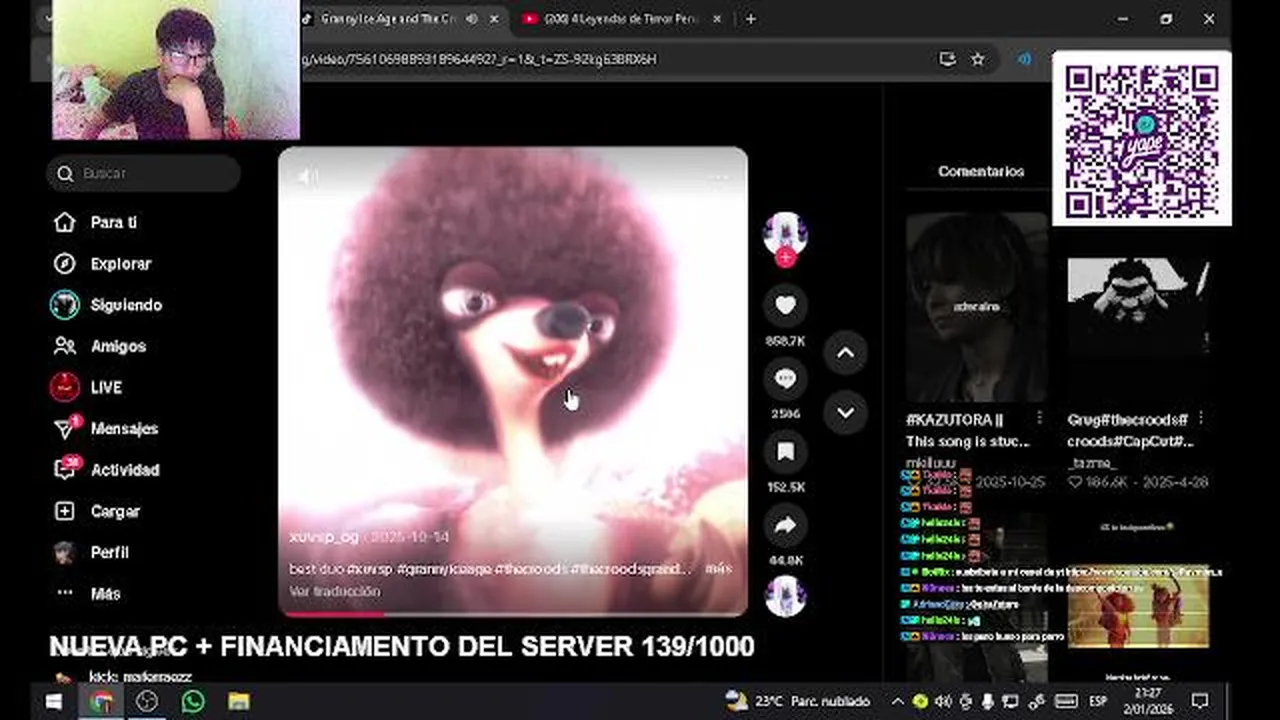Viewport: 1280px width, 720px height.
Task: Open a new browser tab
Action: 750,19
